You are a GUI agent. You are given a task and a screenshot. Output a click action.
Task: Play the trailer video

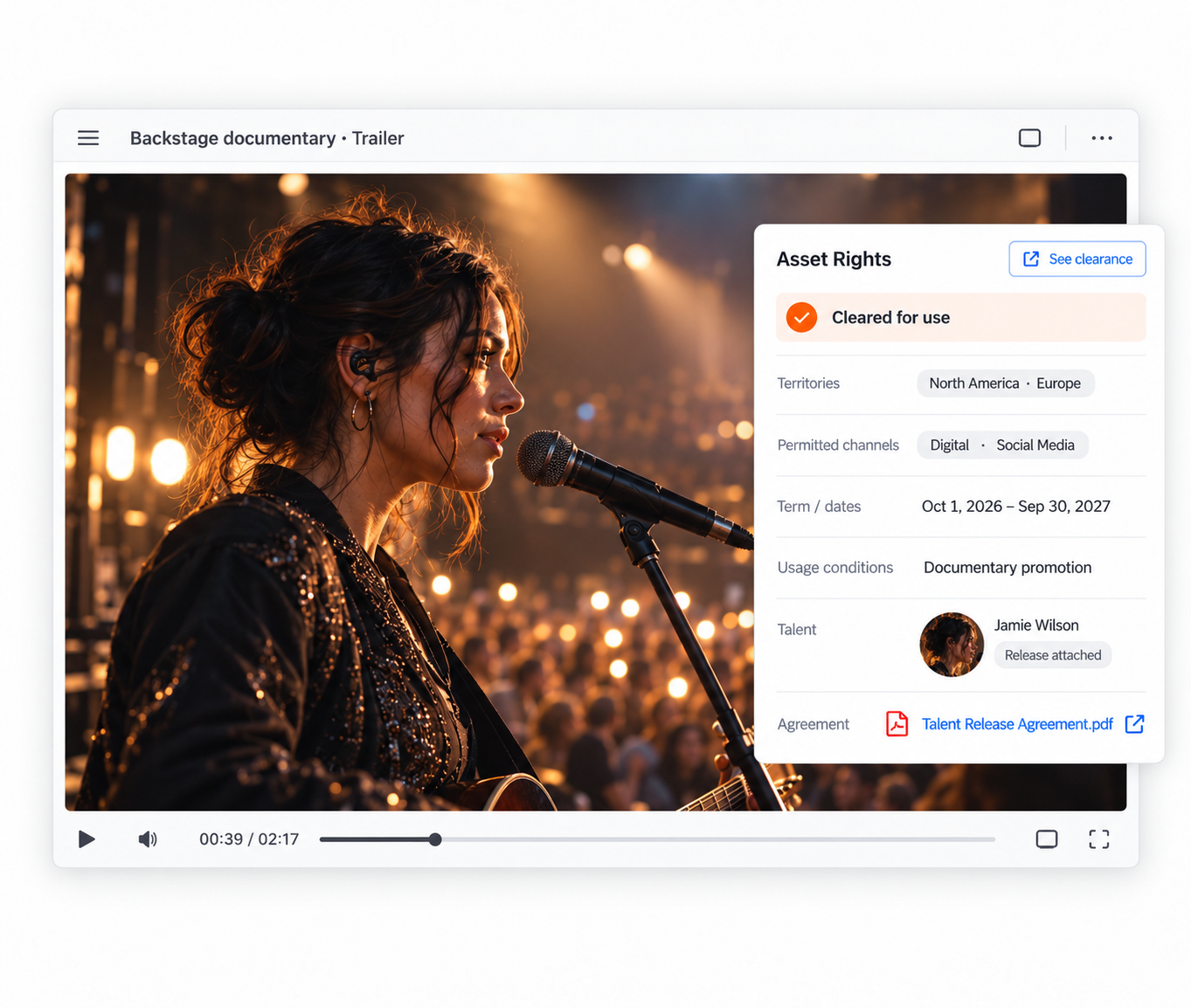pos(87,839)
